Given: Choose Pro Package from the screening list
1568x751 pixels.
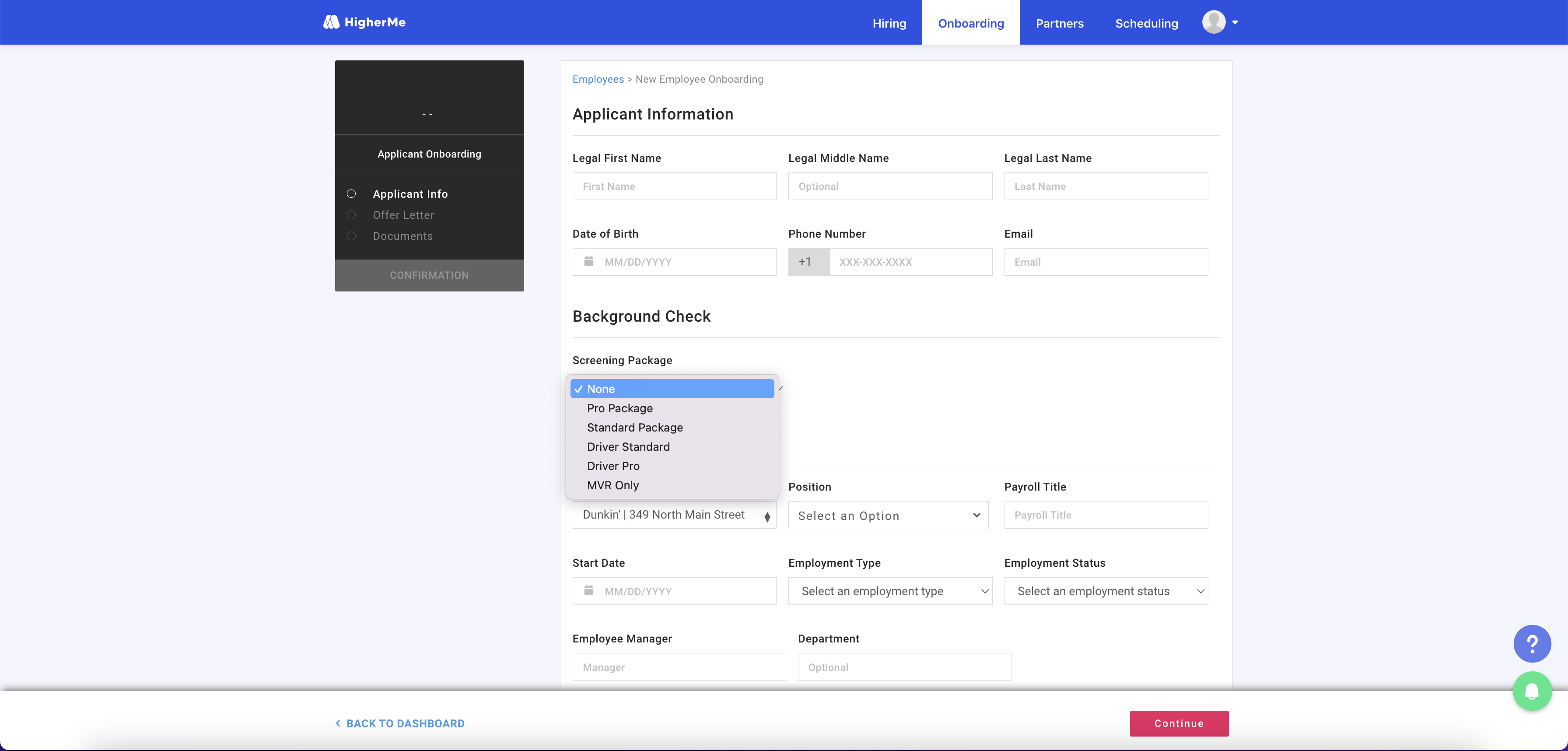Looking at the screenshot, I should click(619, 408).
